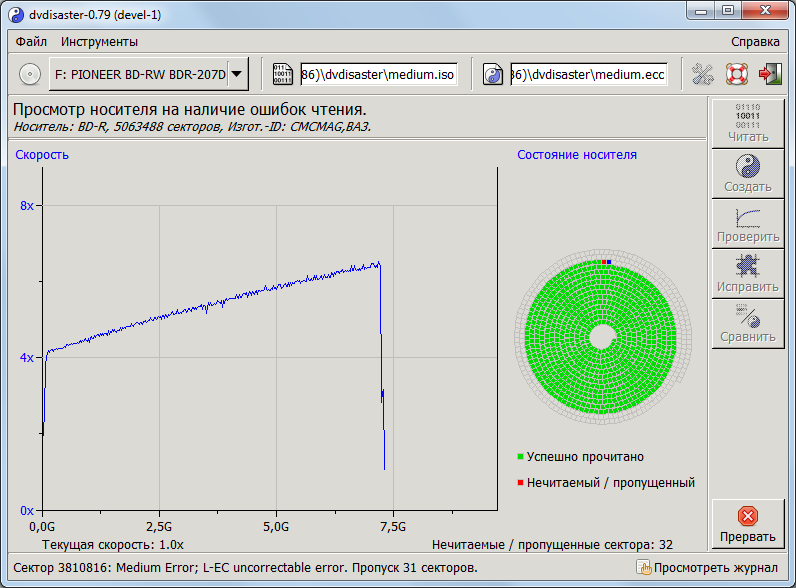
Task: Open the image file chooser icon
Action: coord(283,74)
